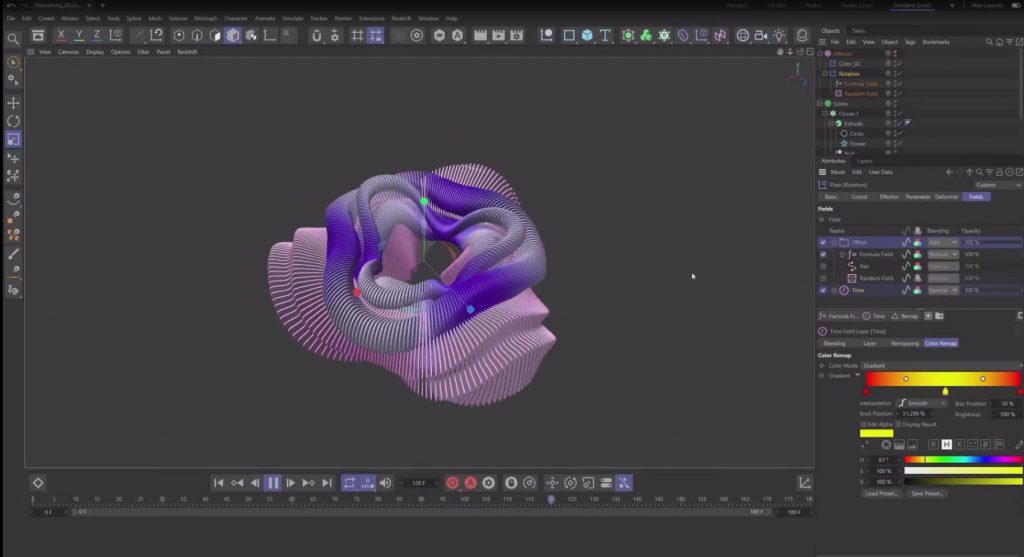Click the Load Preset button
The width and height of the screenshot is (1024, 557).
point(881,494)
